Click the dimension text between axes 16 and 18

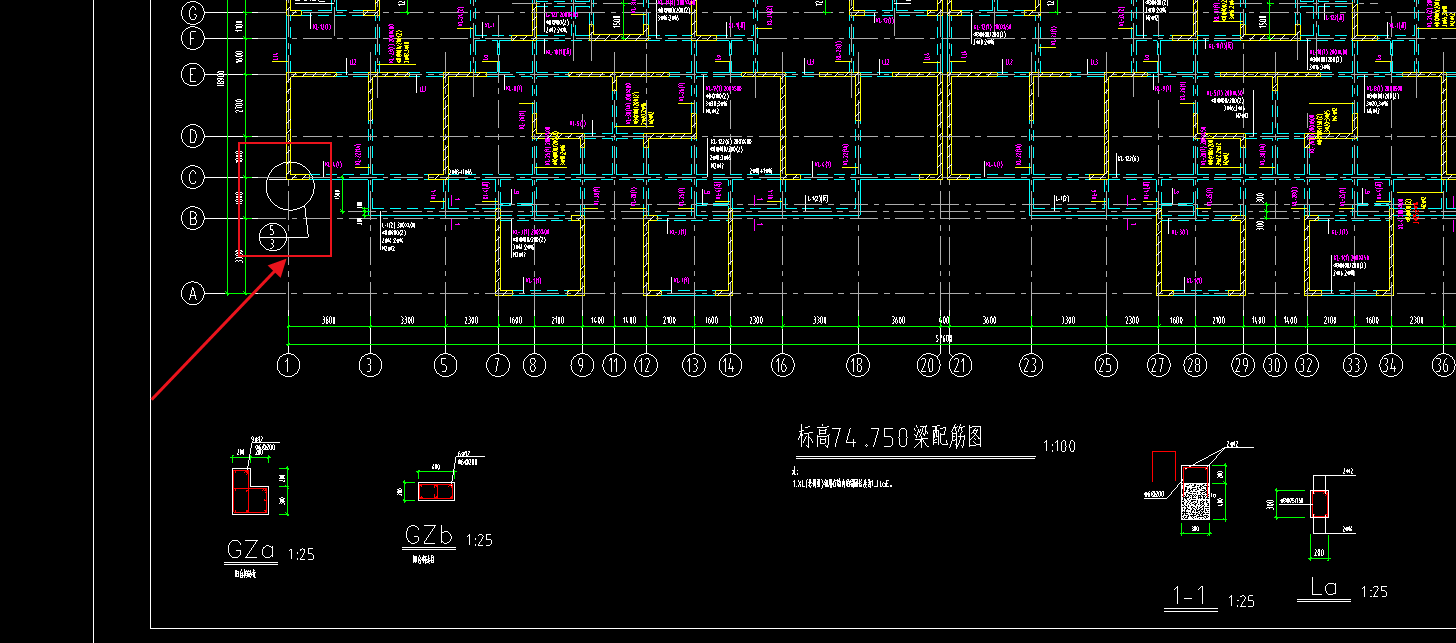[820, 321]
